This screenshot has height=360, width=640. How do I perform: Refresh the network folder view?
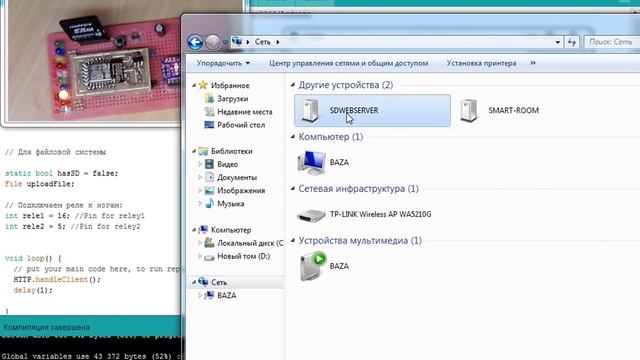(572, 42)
